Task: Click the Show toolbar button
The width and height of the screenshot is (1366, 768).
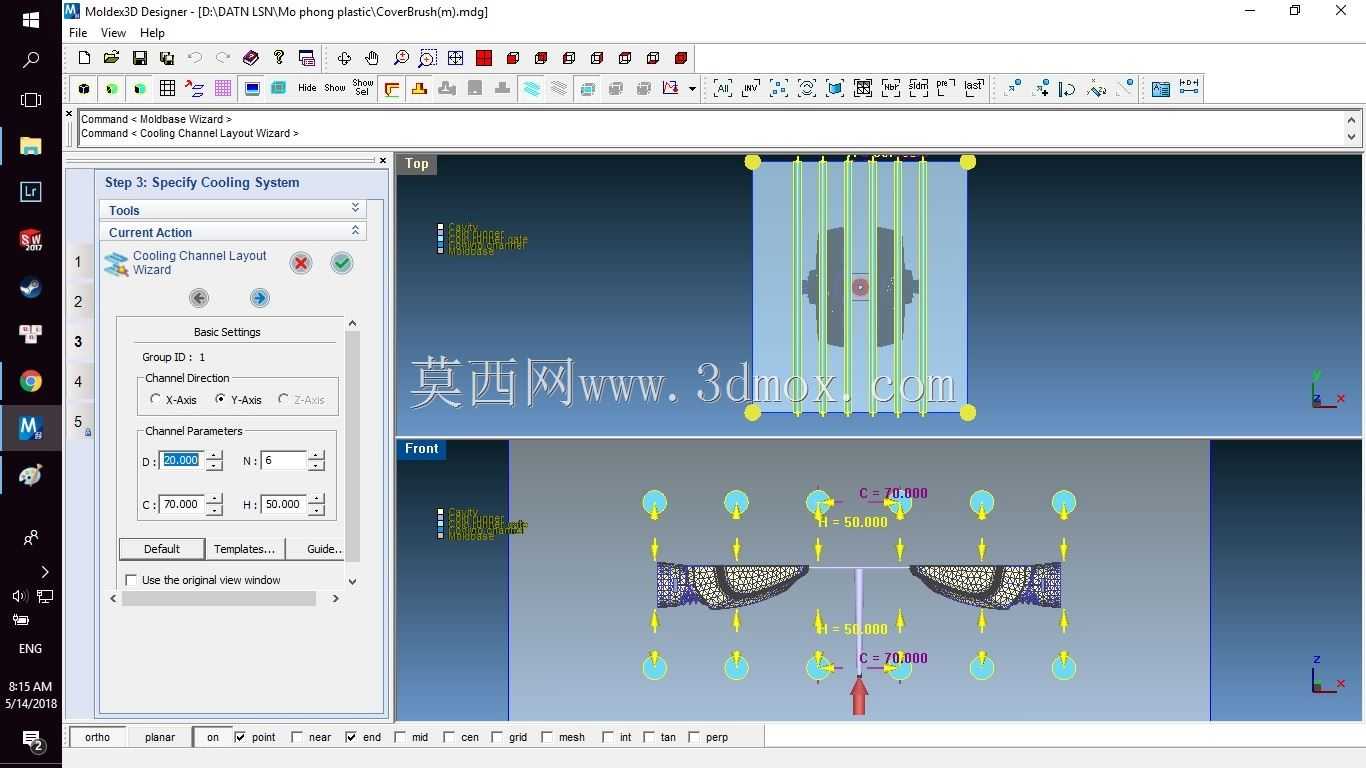Action: [335, 88]
